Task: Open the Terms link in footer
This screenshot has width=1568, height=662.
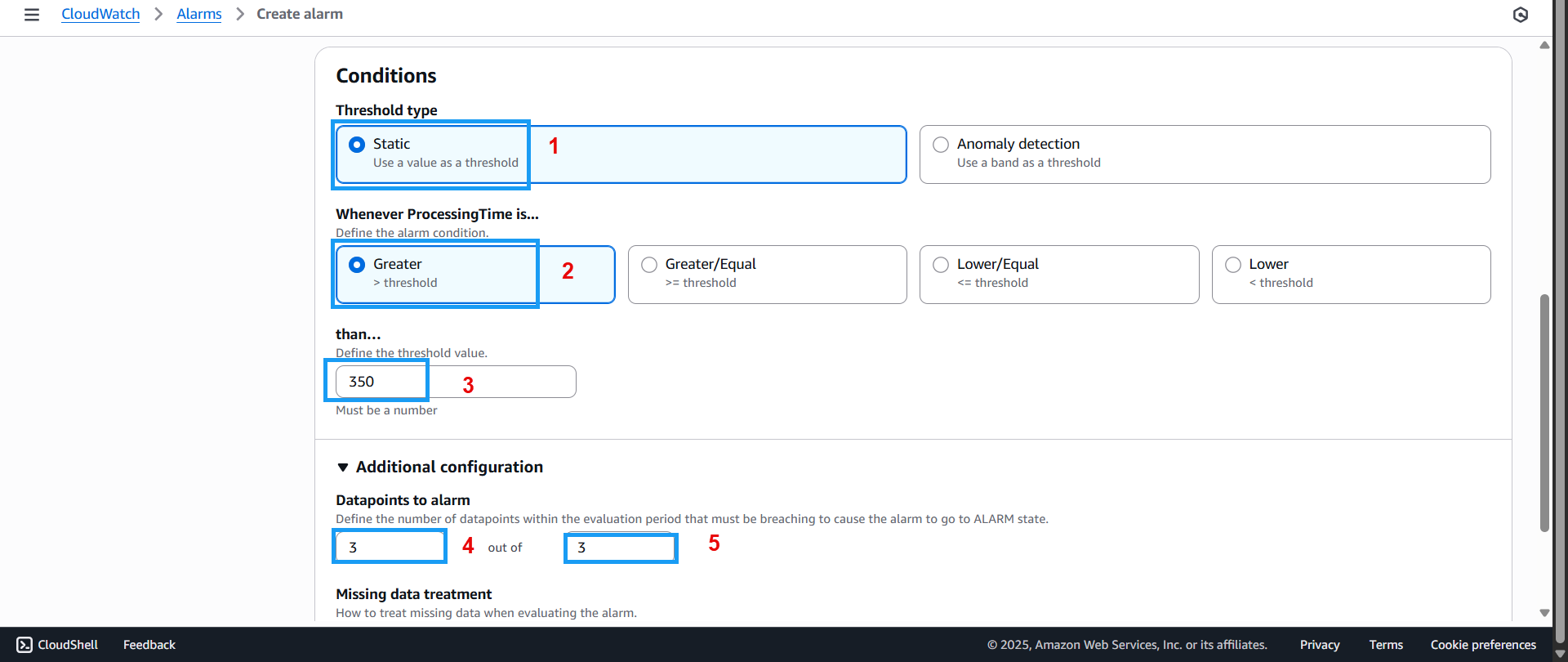Action: pos(1386,645)
